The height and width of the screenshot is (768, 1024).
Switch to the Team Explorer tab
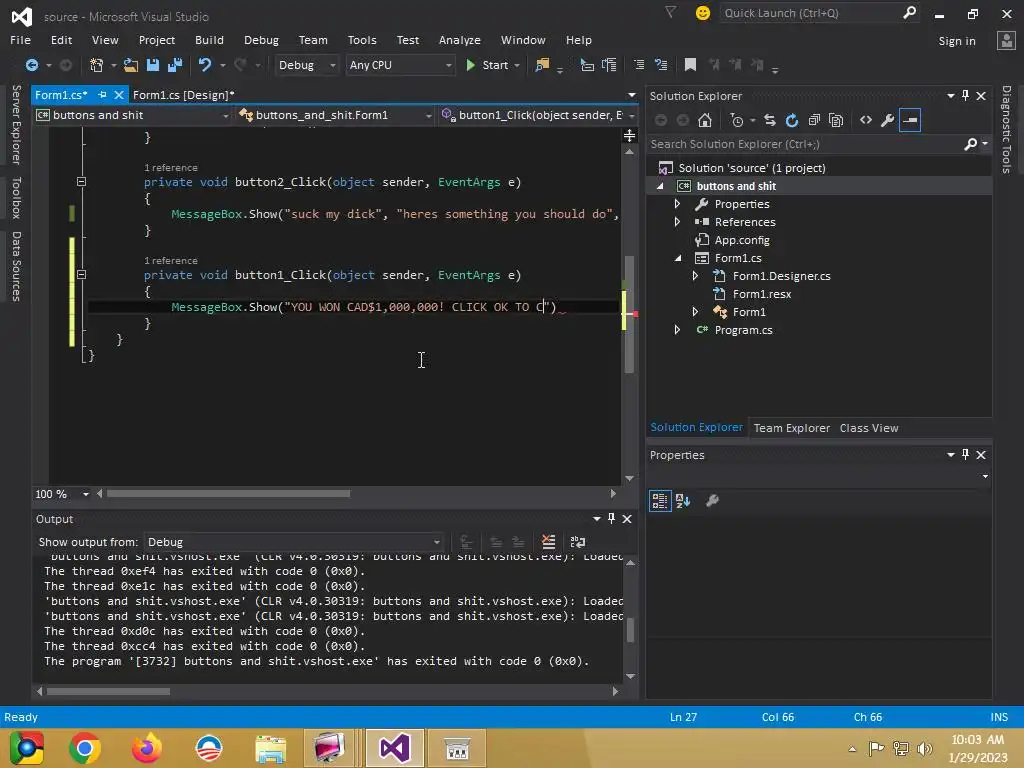coord(792,428)
